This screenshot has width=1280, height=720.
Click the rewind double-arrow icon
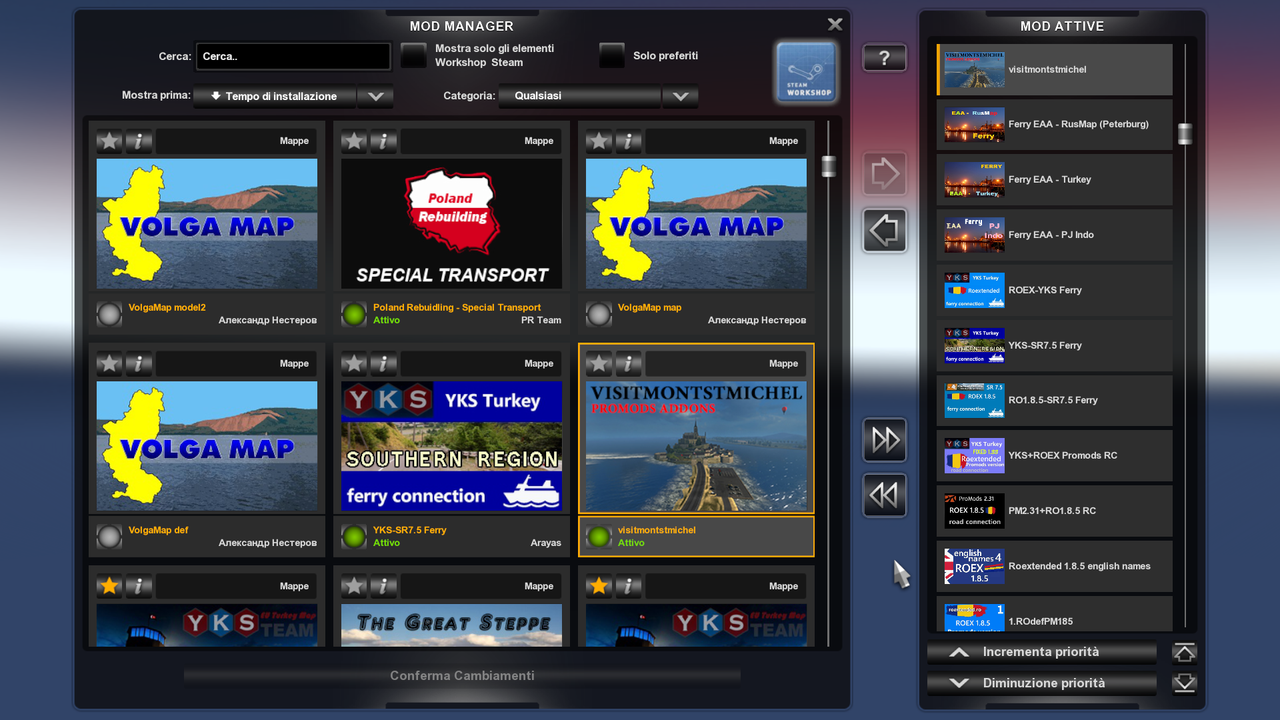pos(884,495)
